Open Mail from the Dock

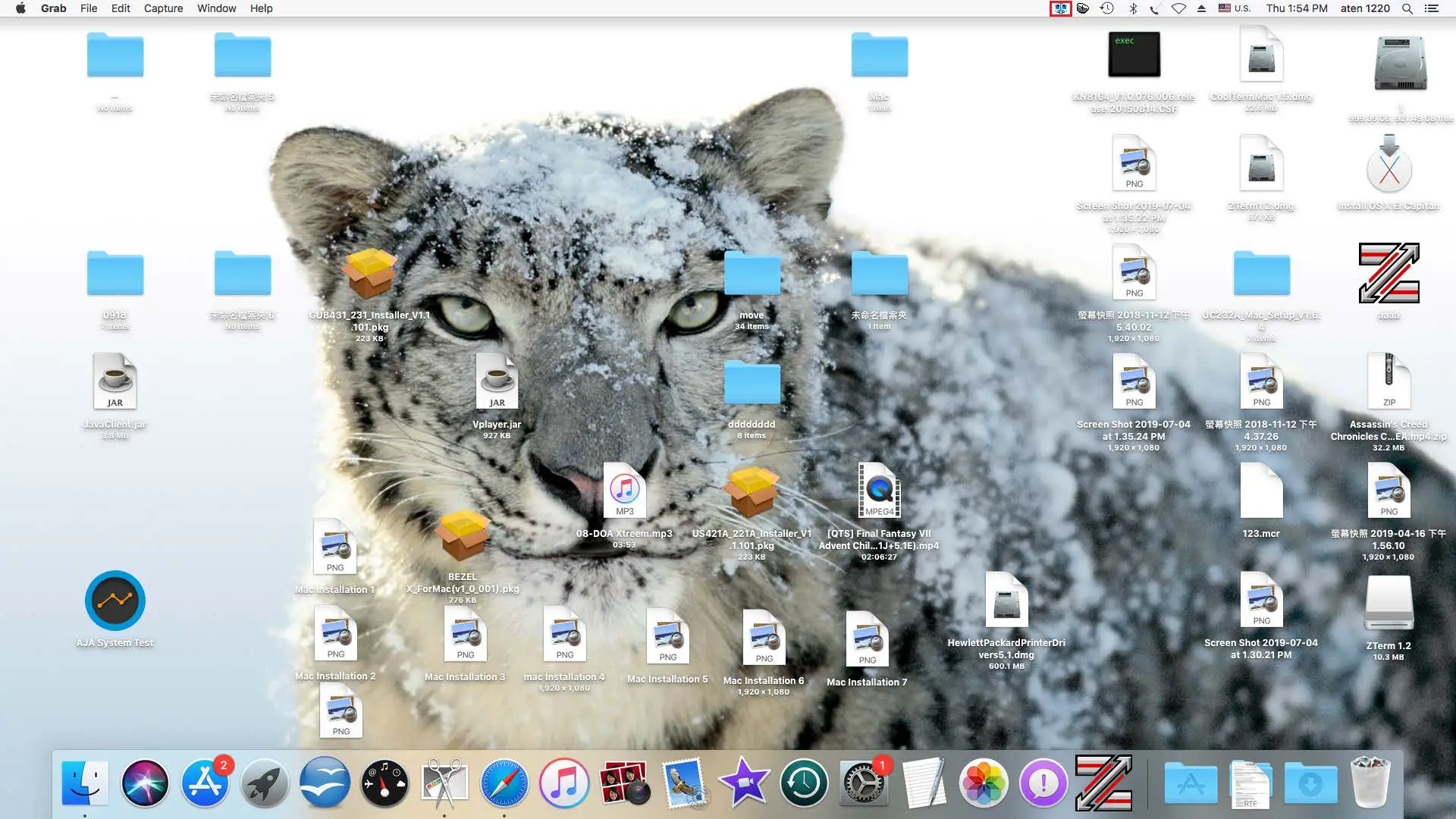coord(685,783)
